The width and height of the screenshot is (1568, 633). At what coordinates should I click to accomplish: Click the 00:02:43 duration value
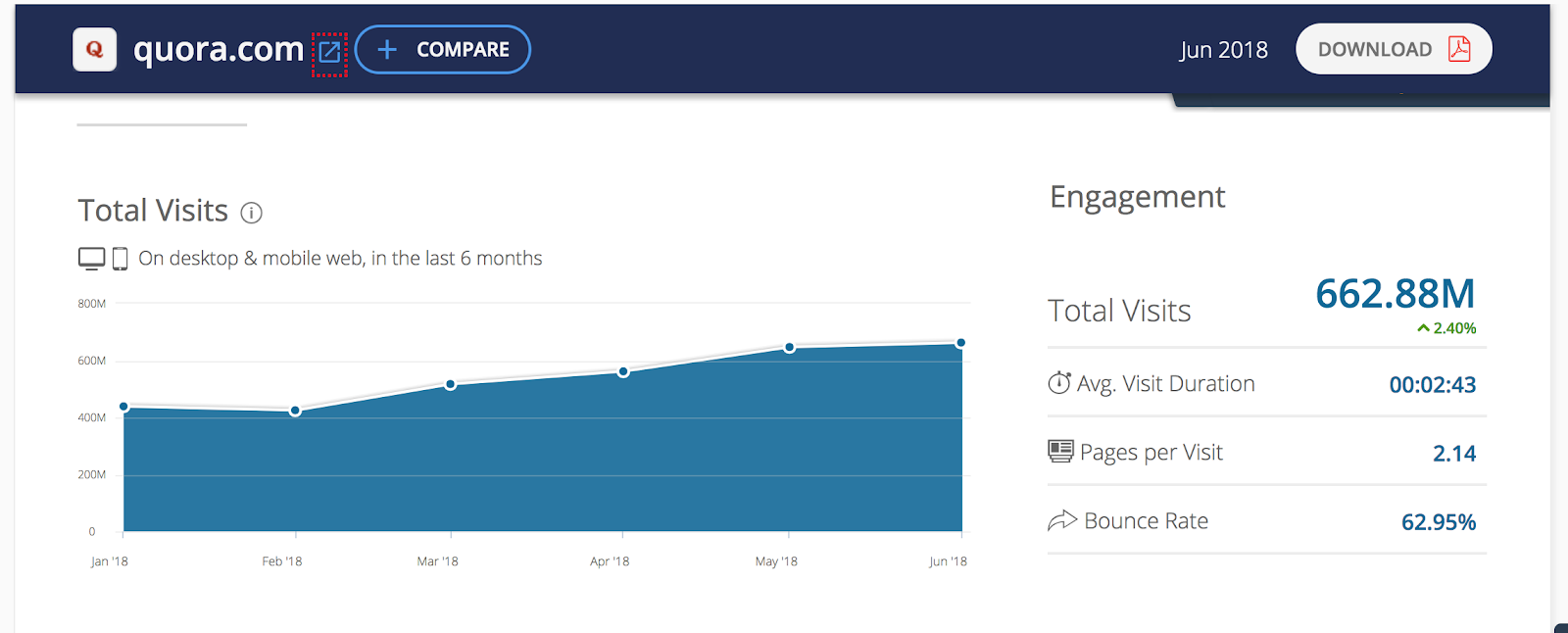pos(1433,384)
